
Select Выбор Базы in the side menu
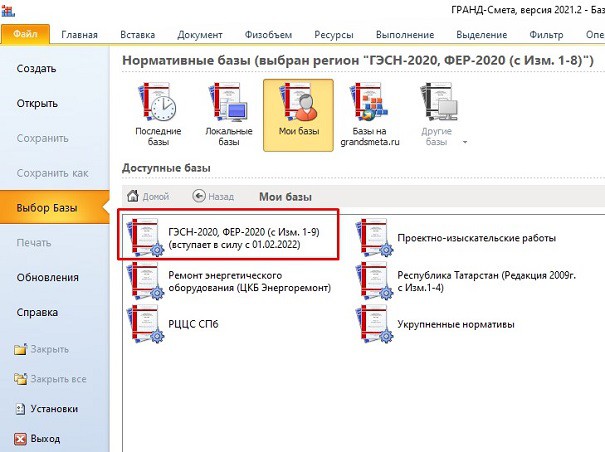click(x=54, y=207)
